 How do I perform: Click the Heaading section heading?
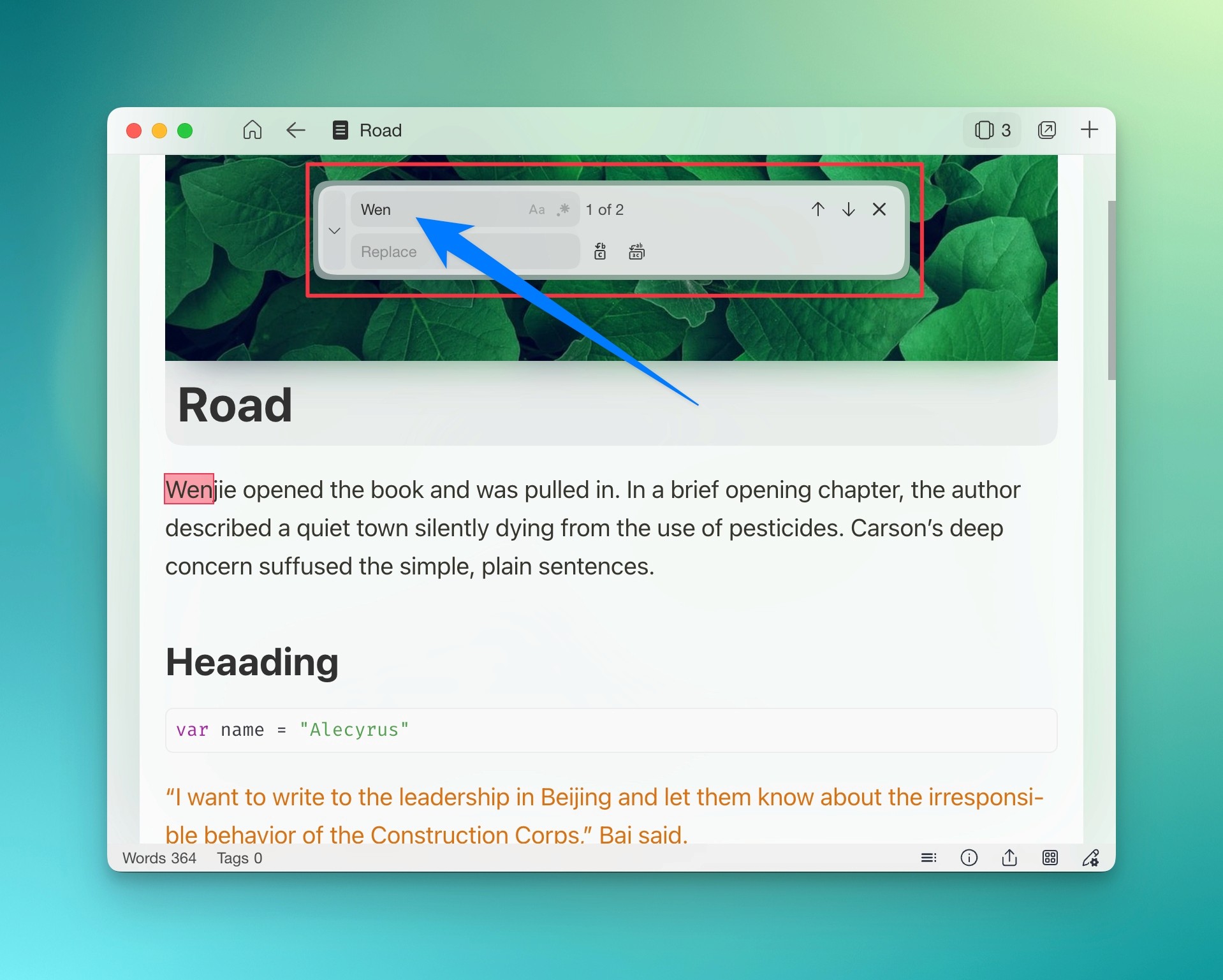pyautogui.click(x=252, y=662)
